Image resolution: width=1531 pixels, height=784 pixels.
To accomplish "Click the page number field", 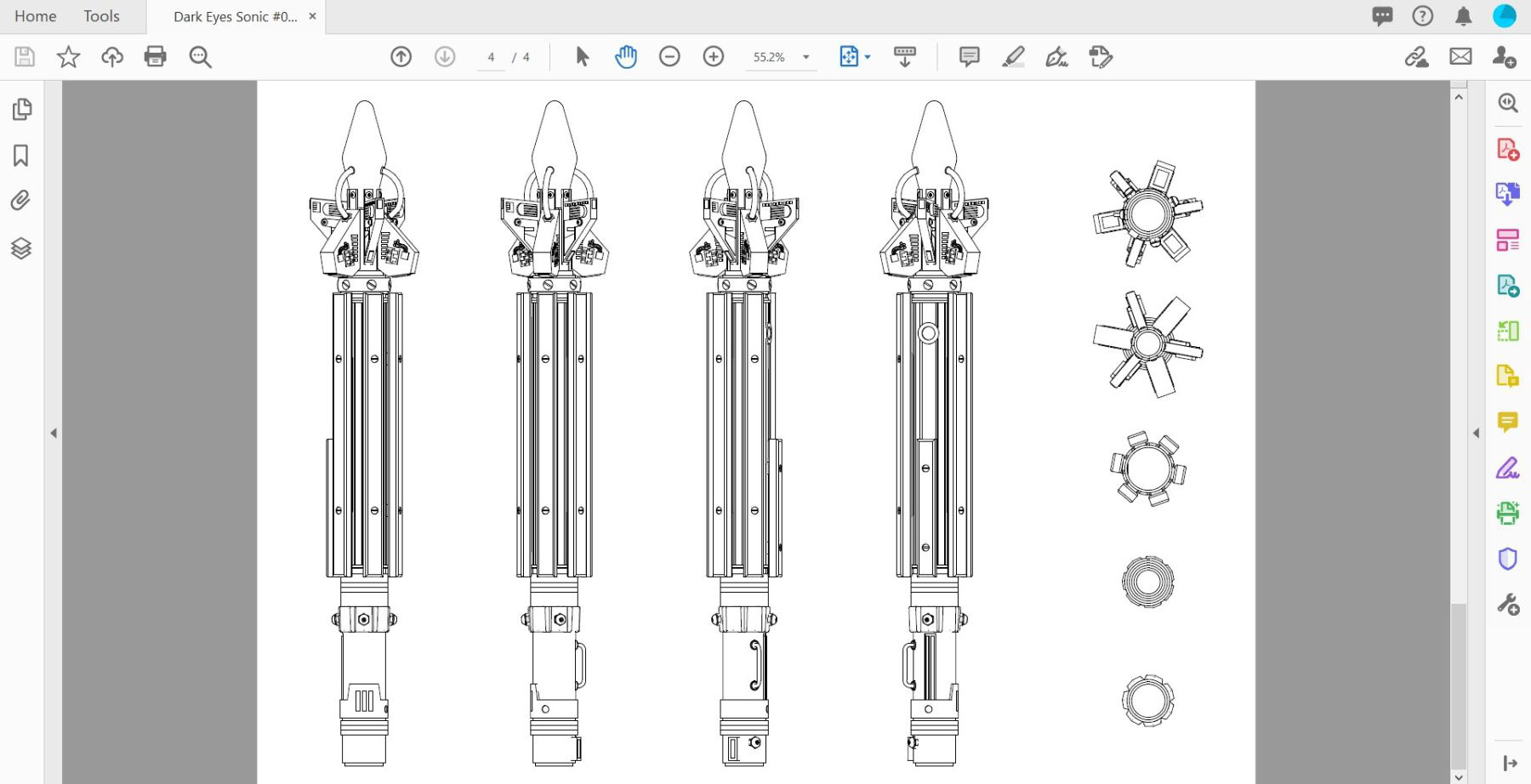I will tap(491, 57).
